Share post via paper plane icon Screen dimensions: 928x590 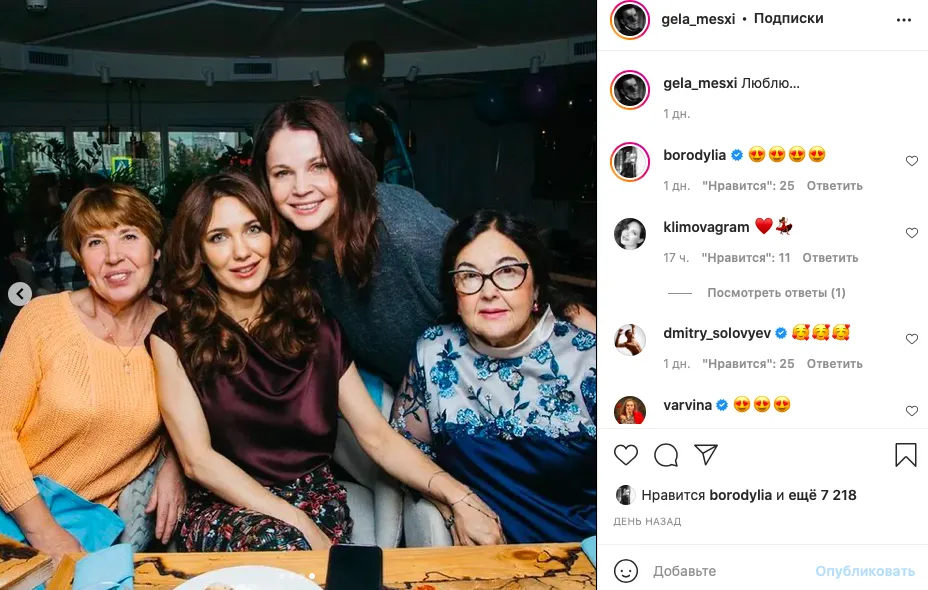[706, 454]
